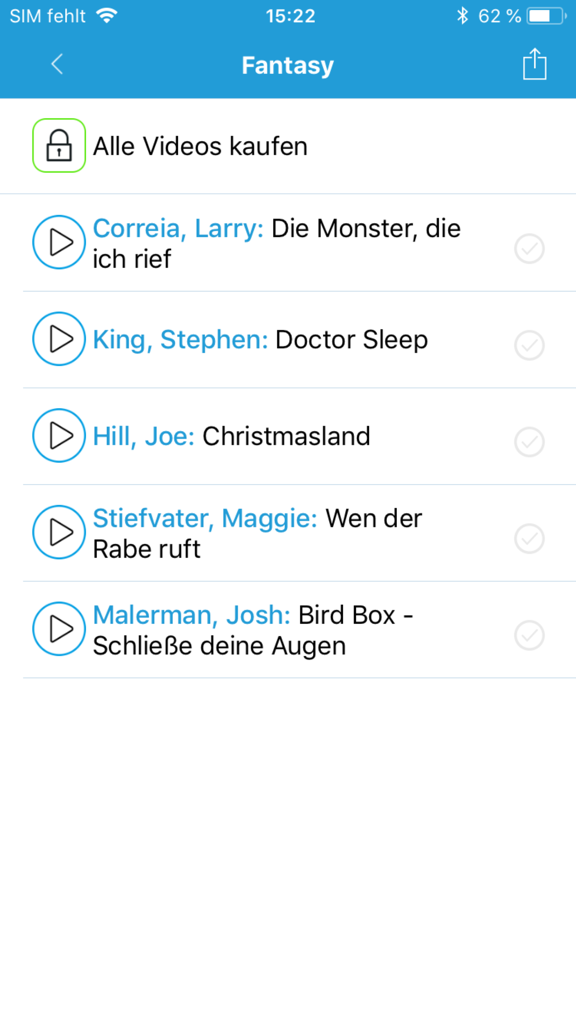The height and width of the screenshot is (1024, 576).
Task: Tap the Fantasy title header
Action: 288,64
